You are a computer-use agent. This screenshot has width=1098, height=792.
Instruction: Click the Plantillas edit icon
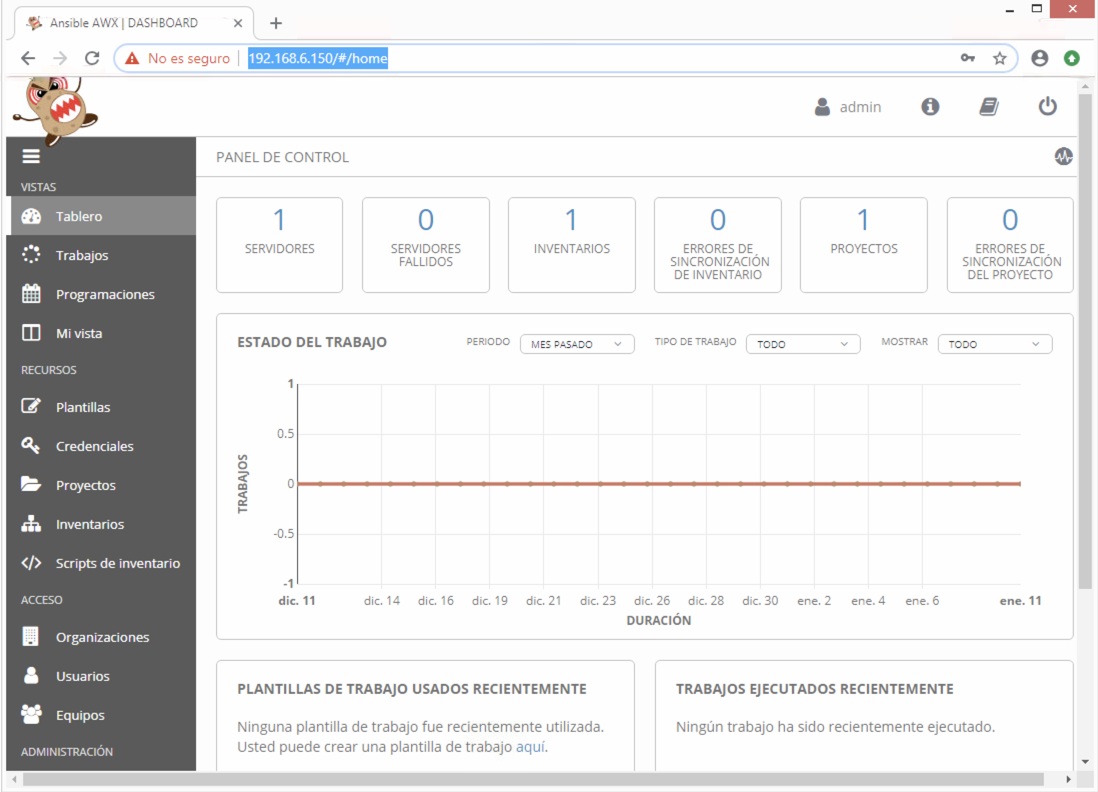[31, 406]
